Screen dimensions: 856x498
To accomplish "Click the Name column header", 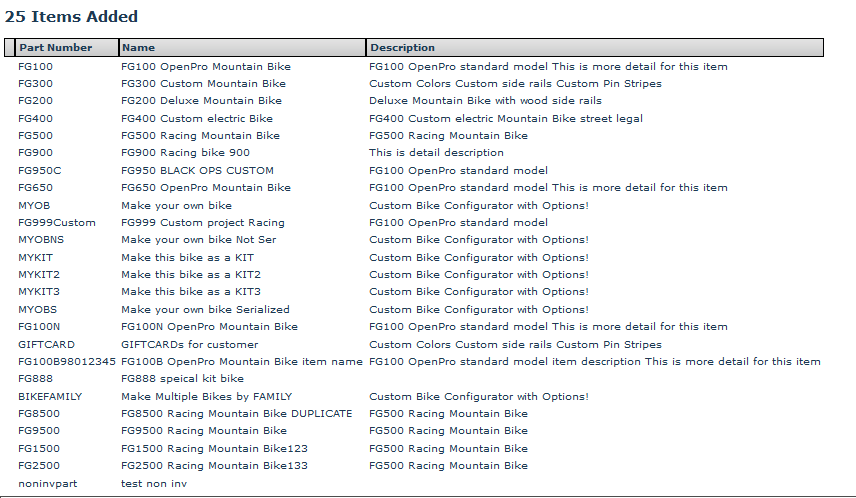I will pyautogui.click(x=138, y=48).
